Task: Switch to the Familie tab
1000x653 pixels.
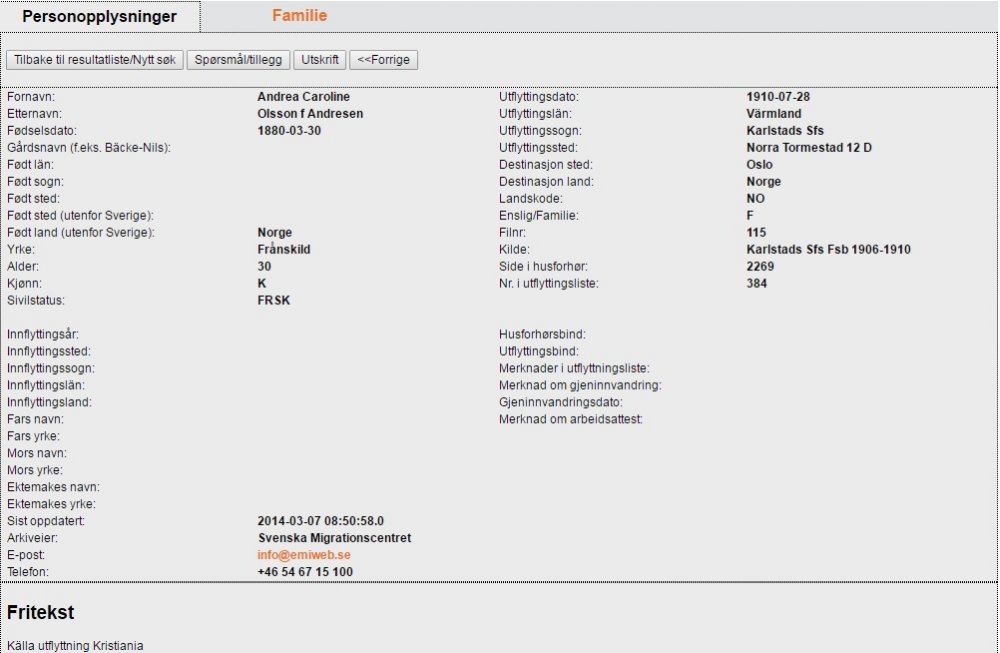Action: click(x=299, y=16)
